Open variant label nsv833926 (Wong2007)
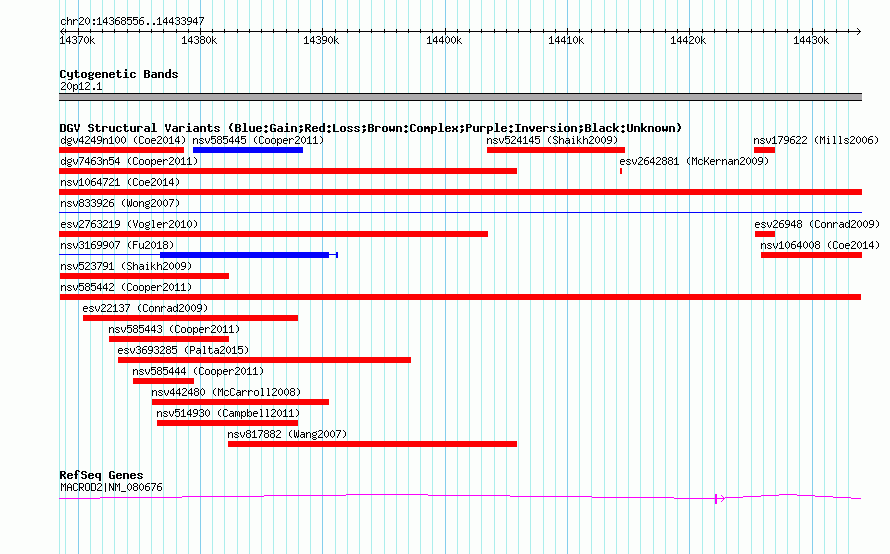 pos(120,203)
